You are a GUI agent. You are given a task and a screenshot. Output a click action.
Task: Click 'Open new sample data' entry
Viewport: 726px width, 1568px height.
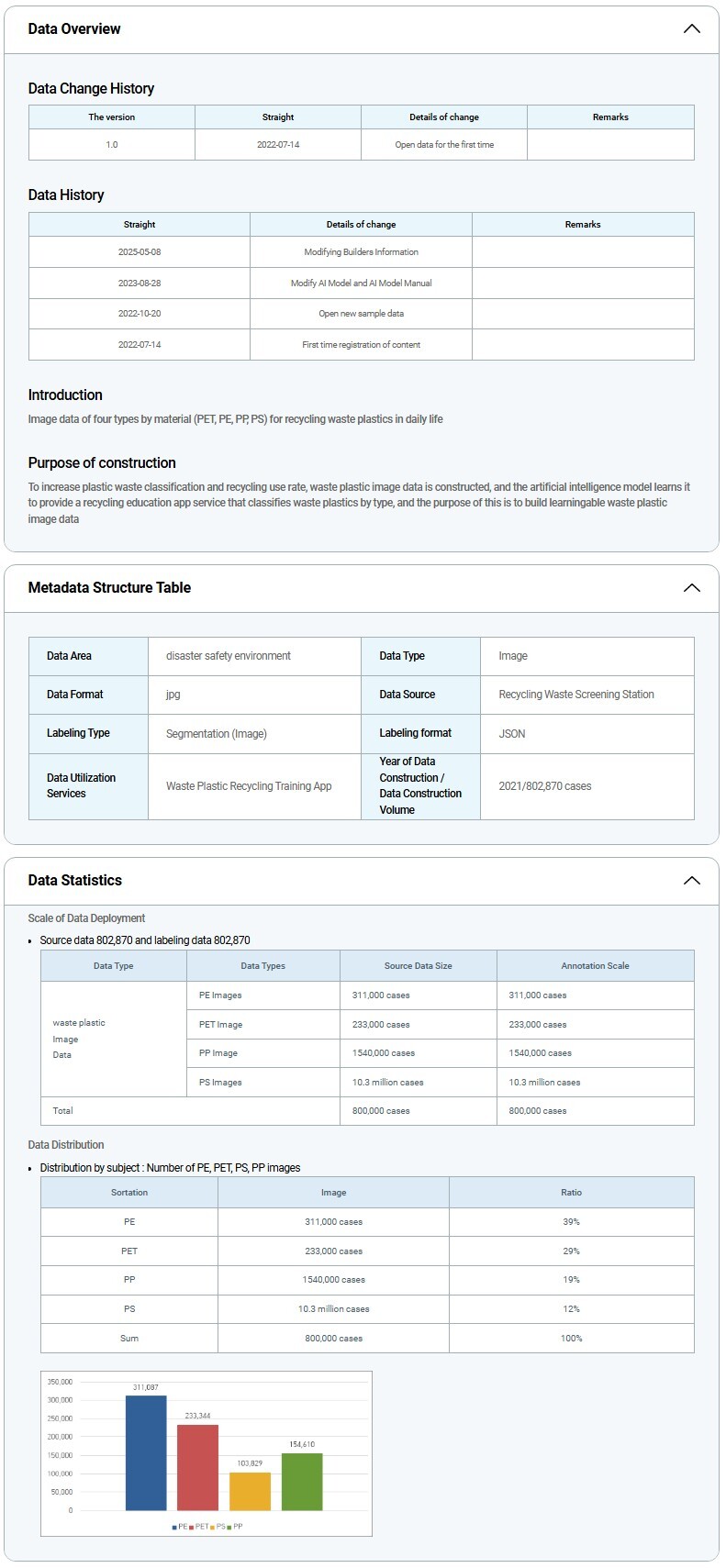[x=361, y=313]
